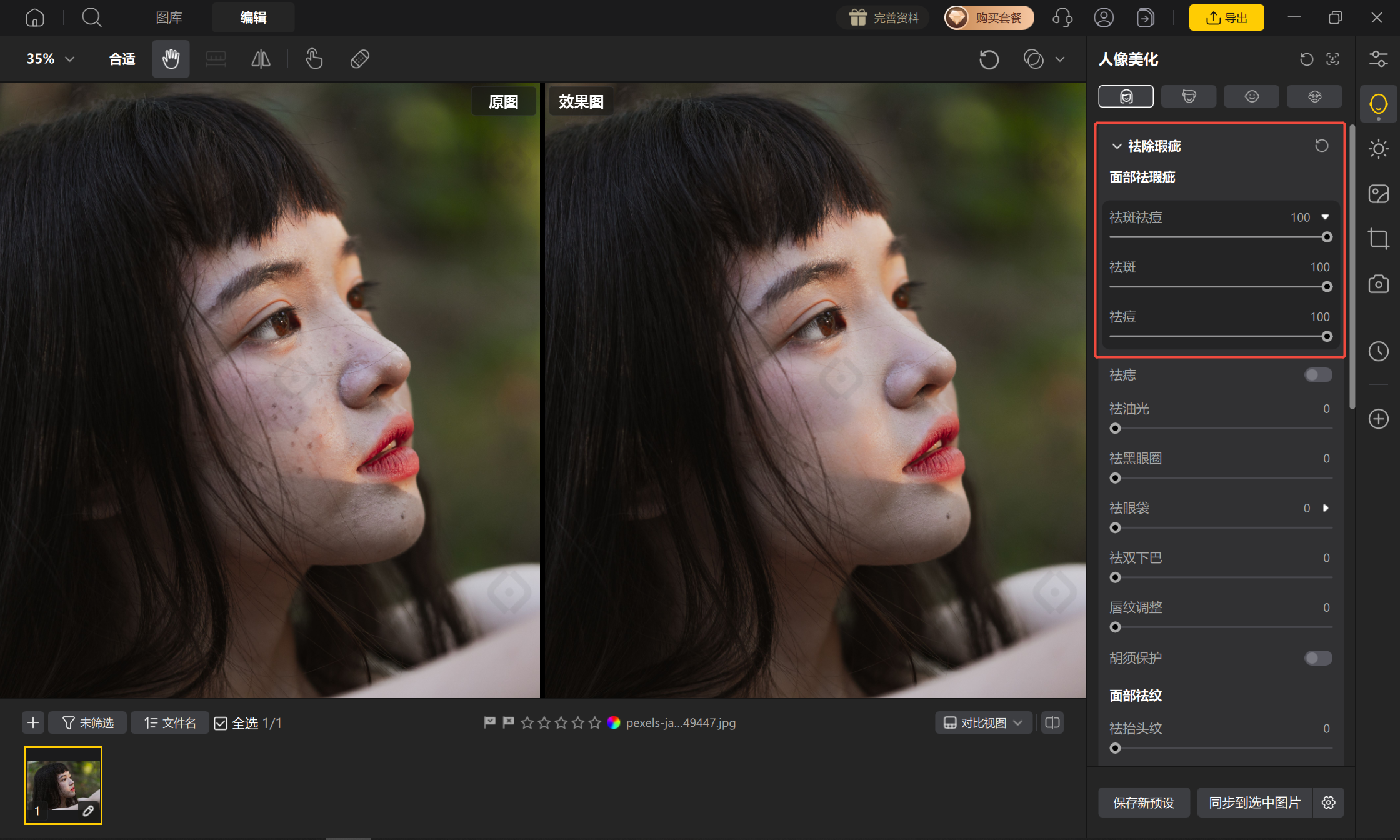Click the undo rotate arrow in toolbar
The height and width of the screenshot is (840, 1400).
coord(989,59)
